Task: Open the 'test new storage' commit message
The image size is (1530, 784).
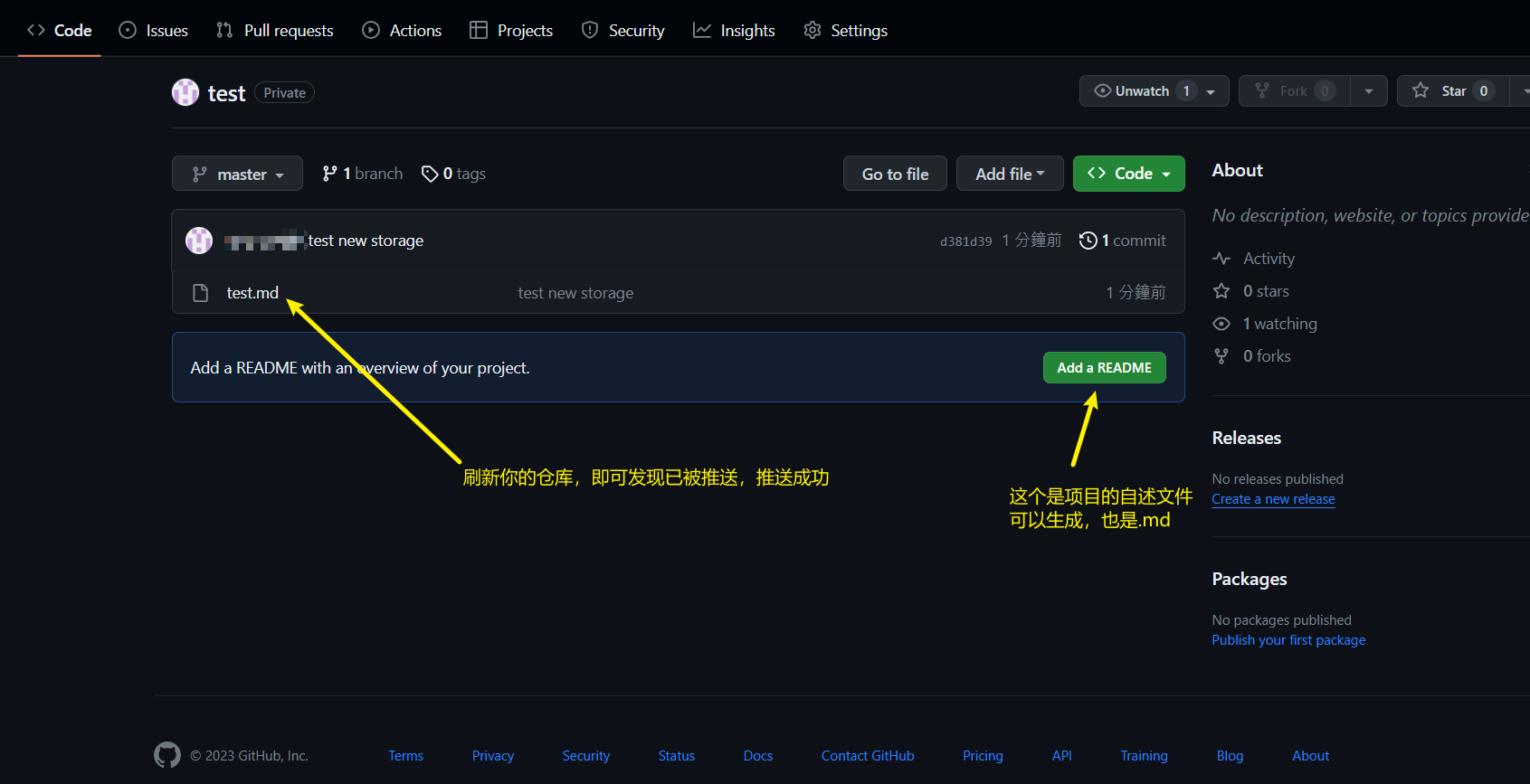Action: pos(366,241)
